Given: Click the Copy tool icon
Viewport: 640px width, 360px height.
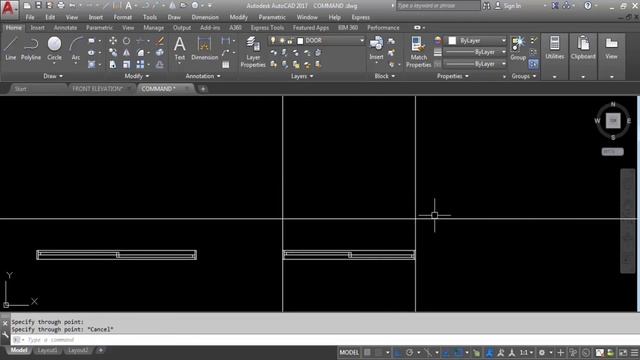Looking at the screenshot, I should pyautogui.click(x=113, y=53).
